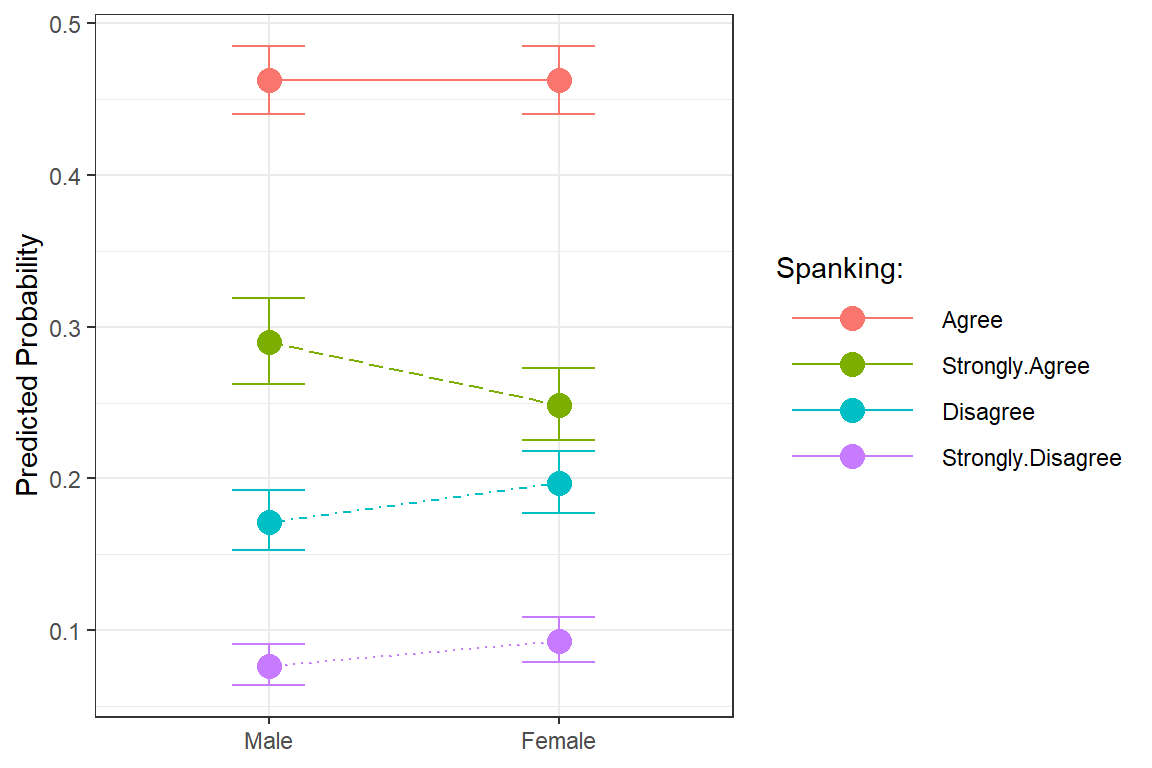This screenshot has width=1152, height=768.
Task: Click the Strongly.Agree legend label
Action: point(1015,366)
